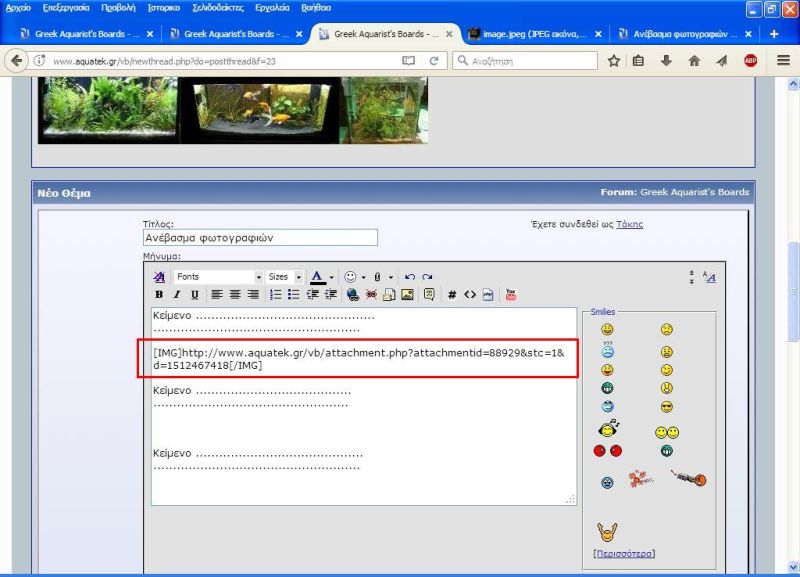Screen dimensions: 800x577
Task: Toggle bold formatting in the editor
Action: pyautogui.click(x=159, y=295)
